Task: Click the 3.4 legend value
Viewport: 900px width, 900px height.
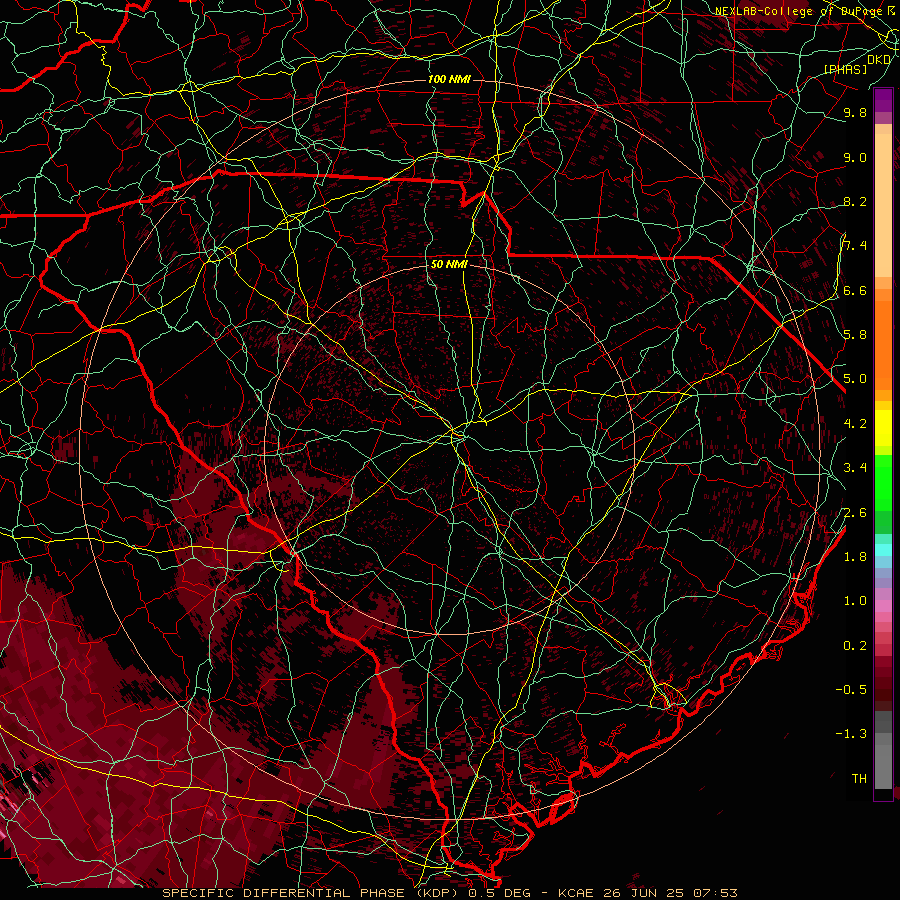Action: point(855,468)
